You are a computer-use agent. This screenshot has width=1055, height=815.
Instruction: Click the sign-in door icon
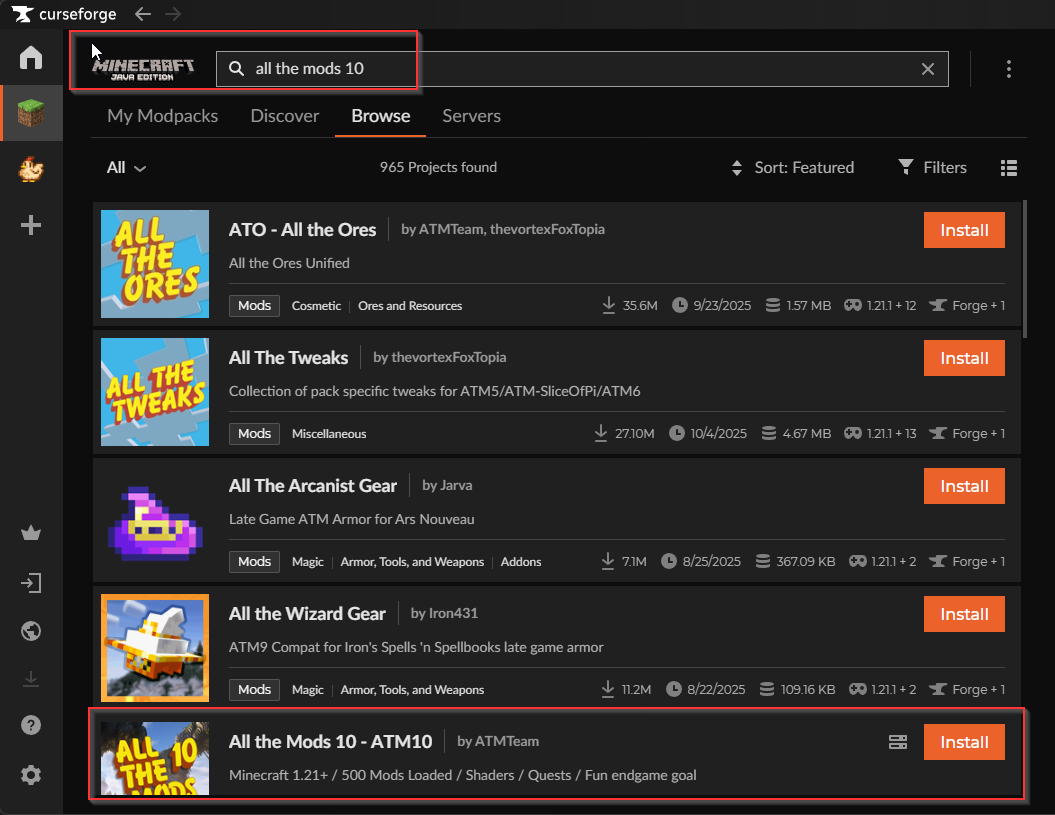click(x=31, y=582)
